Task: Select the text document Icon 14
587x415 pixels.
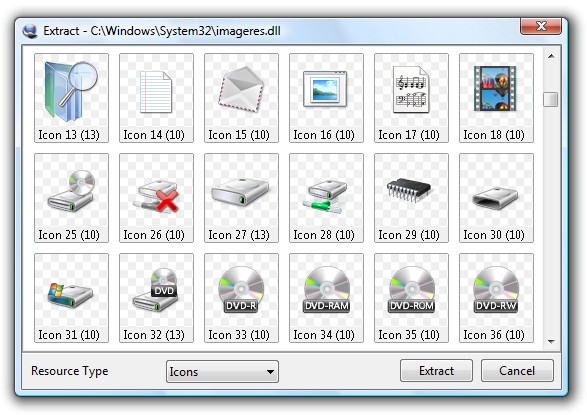Action: 156,98
